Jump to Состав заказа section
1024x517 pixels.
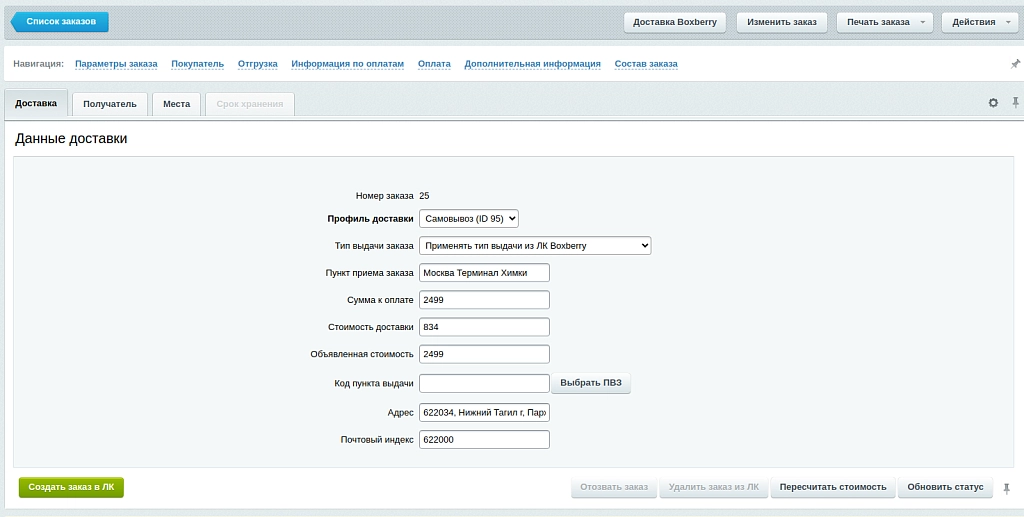pyautogui.click(x=646, y=64)
